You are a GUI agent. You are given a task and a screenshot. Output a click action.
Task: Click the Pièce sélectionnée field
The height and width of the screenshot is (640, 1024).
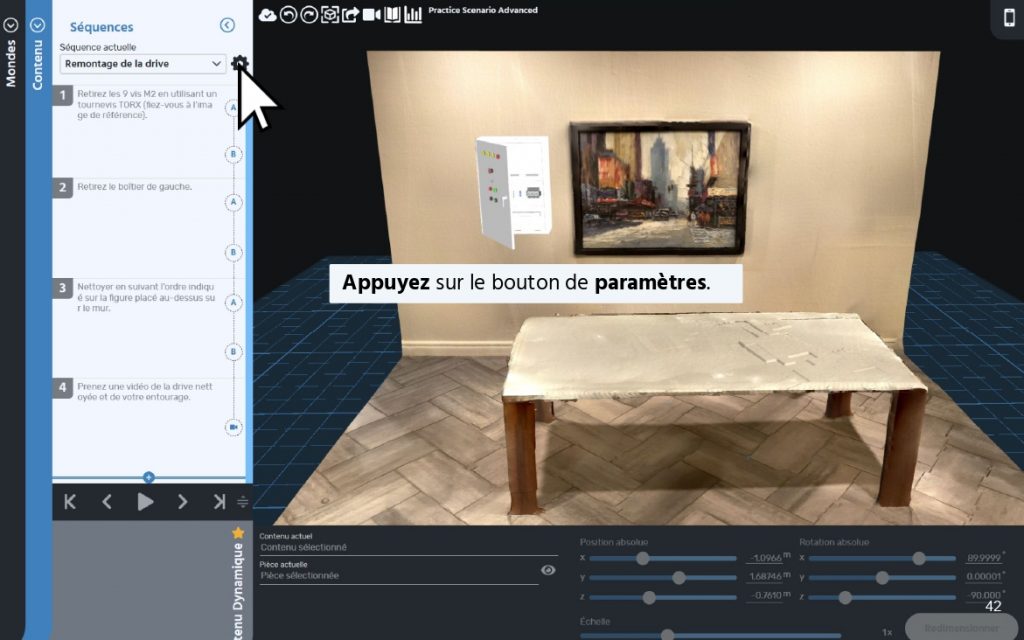pos(399,576)
